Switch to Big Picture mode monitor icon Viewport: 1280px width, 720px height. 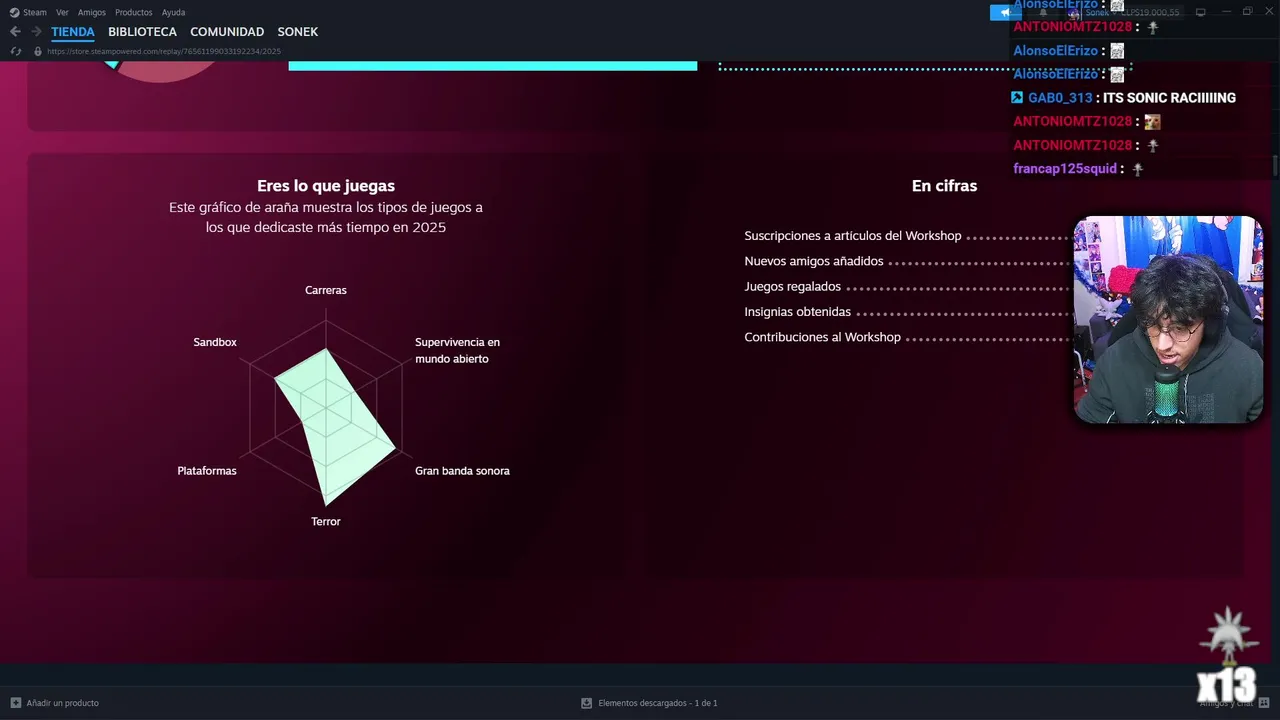coord(1201,12)
